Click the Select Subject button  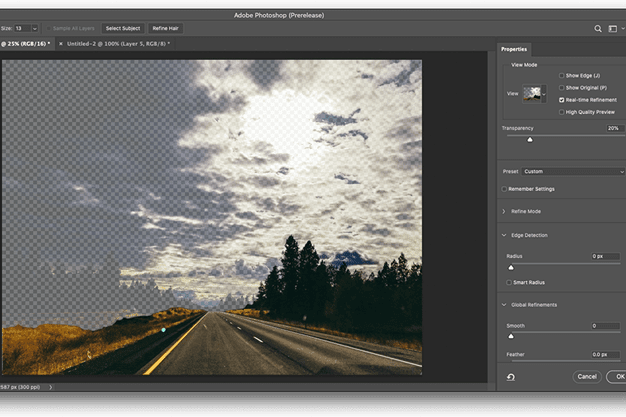[x=122, y=28]
